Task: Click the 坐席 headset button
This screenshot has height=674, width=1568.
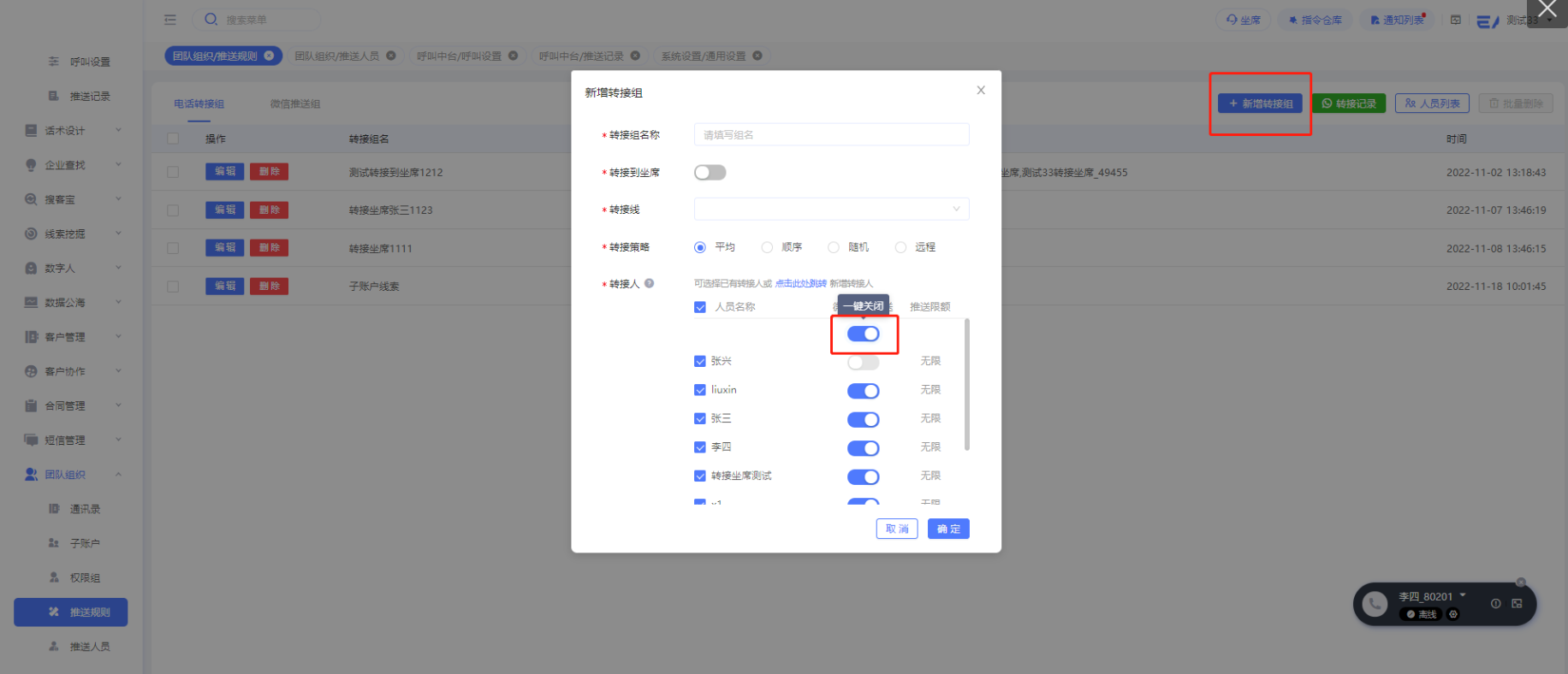Action: coord(1244,20)
